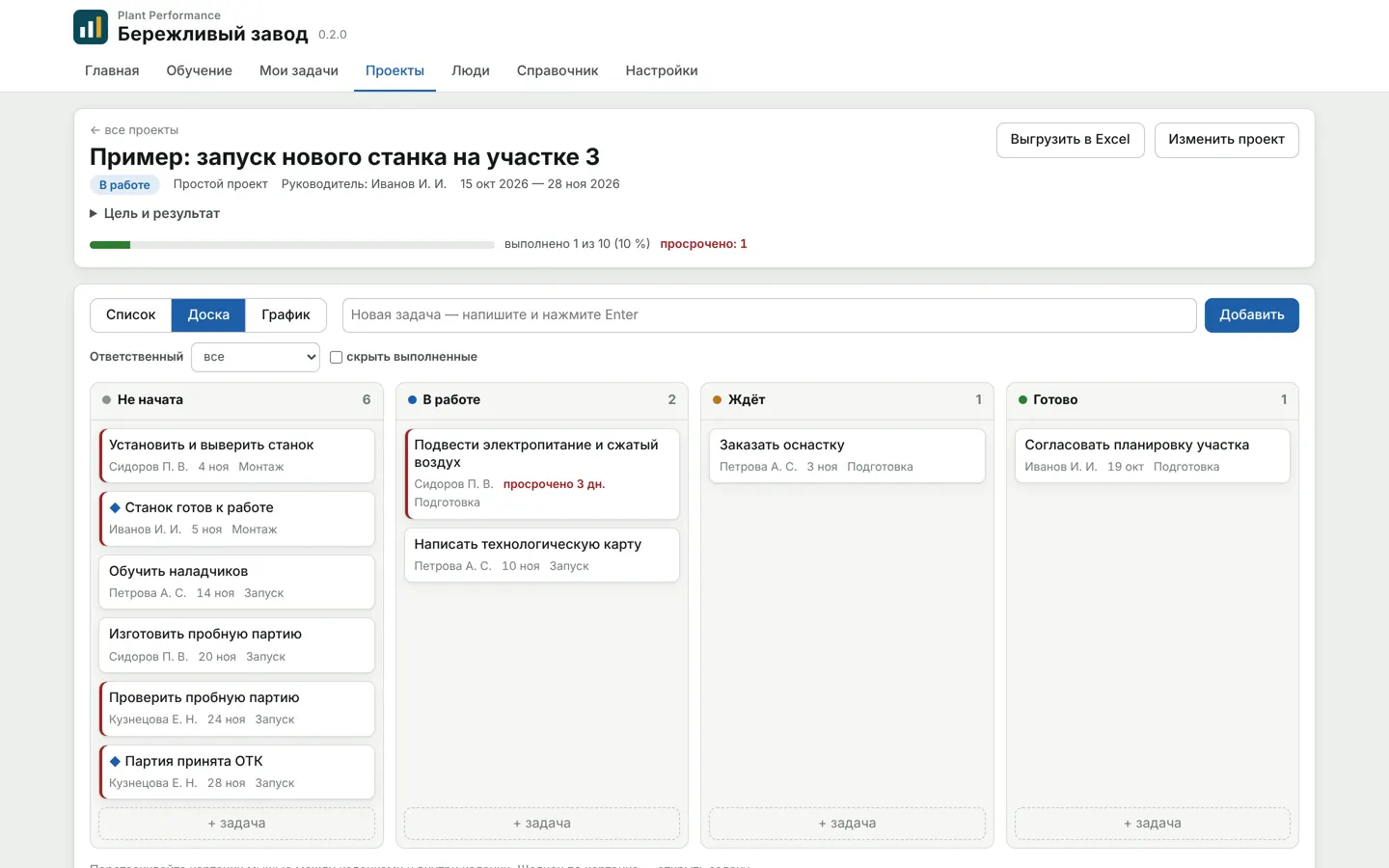Open the Подвести электропитание и сжатый воздух card

542,474
